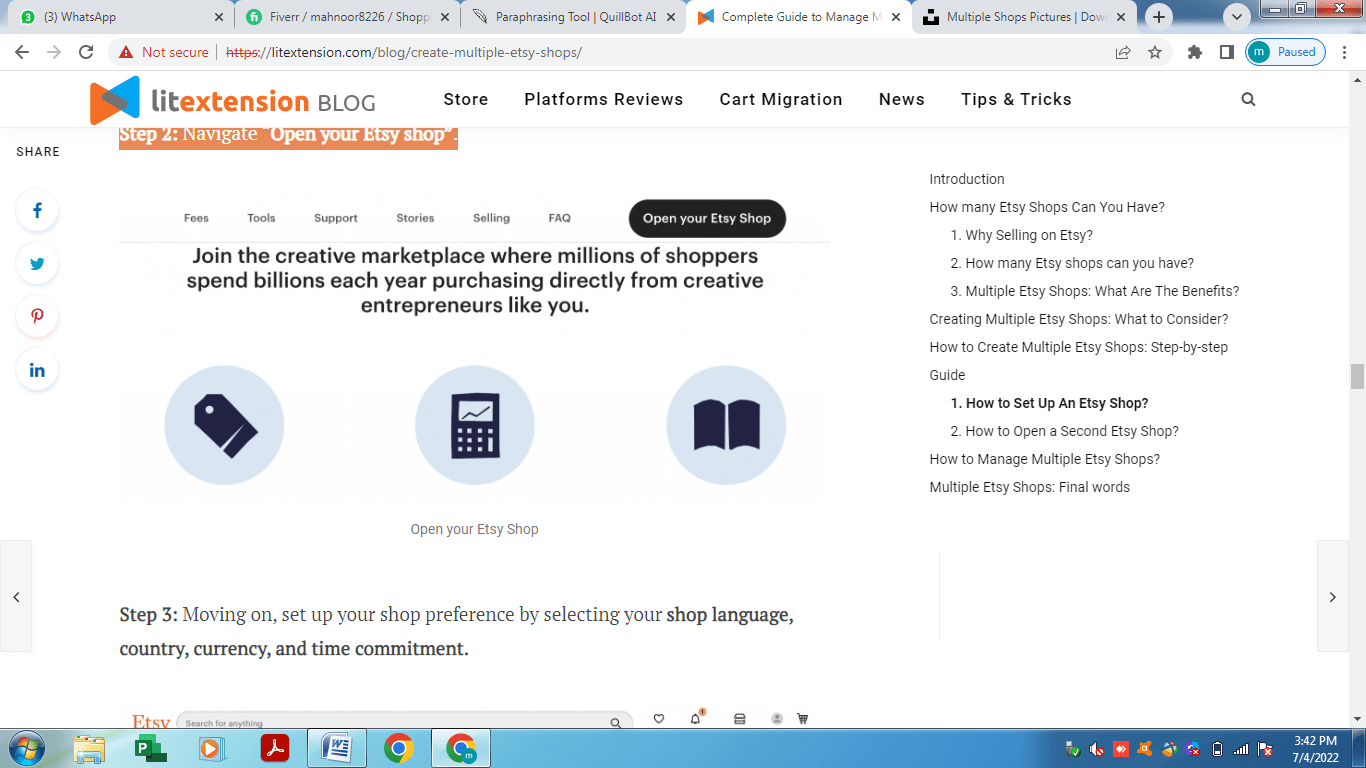This screenshot has width=1366, height=768.
Task: Go to Multiple Etsy Shops: What Are The Benefits?
Action: [x=1095, y=291]
